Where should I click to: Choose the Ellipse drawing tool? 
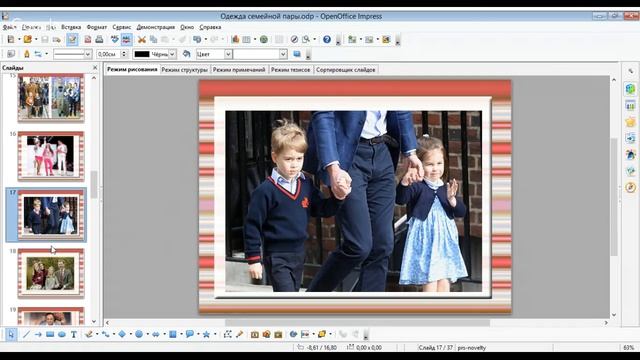click(x=62, y=334)
